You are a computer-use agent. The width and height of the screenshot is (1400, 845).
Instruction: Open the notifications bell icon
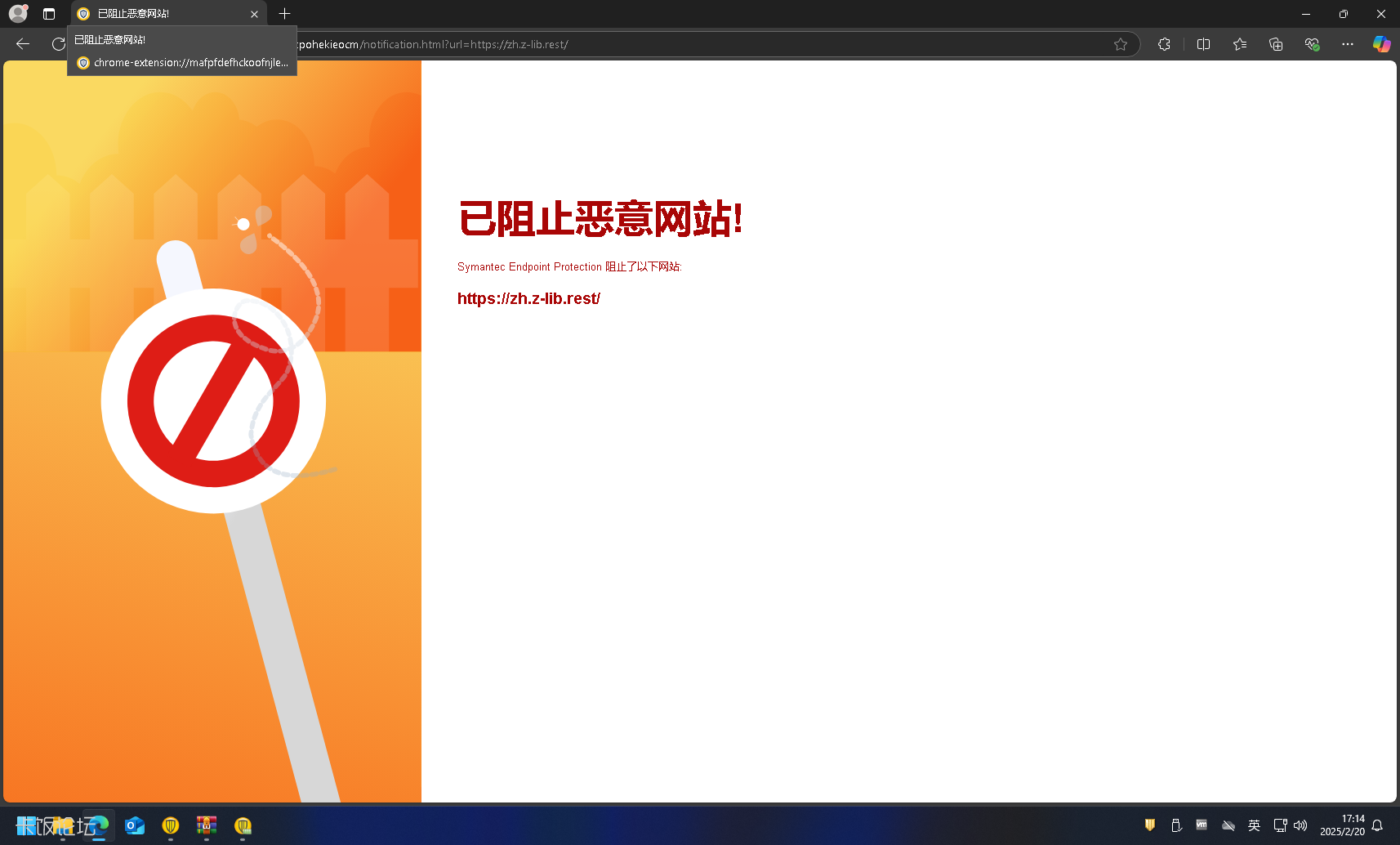pyautogui.click(x=1377, y=825)
